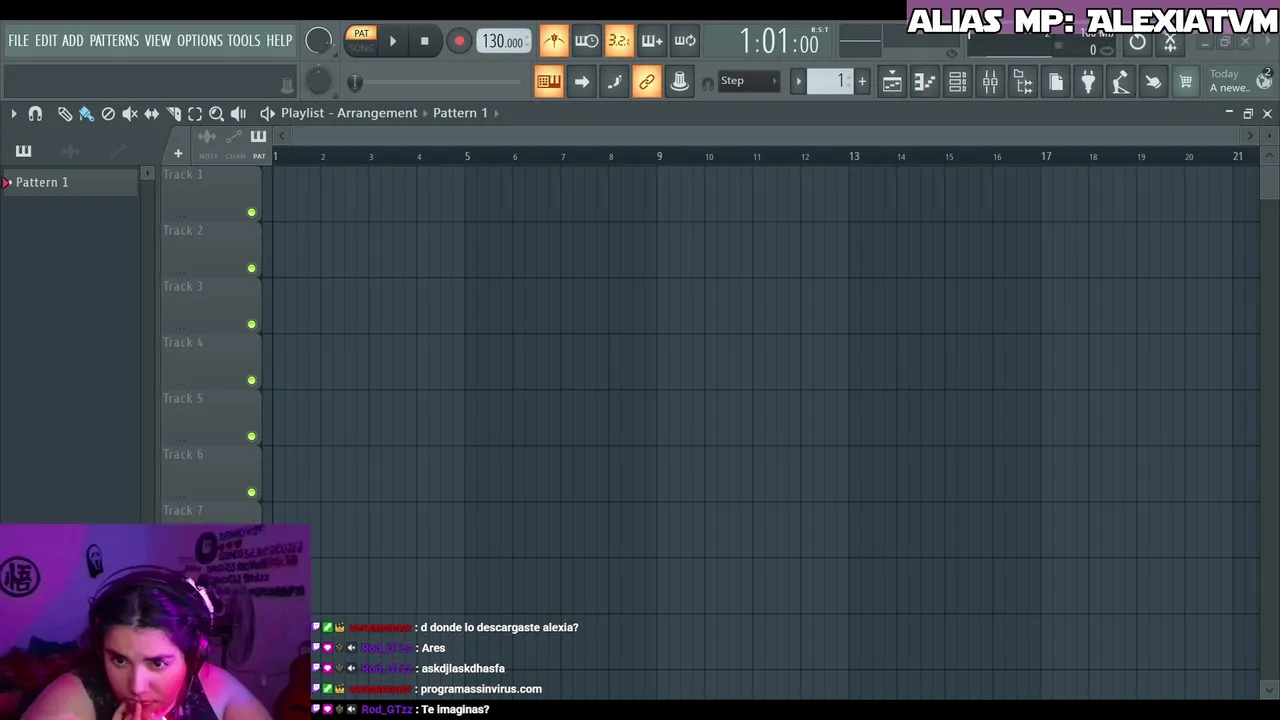Toggle the orange link multilink button
1280x720 pixels.
(x=647, y=82)
